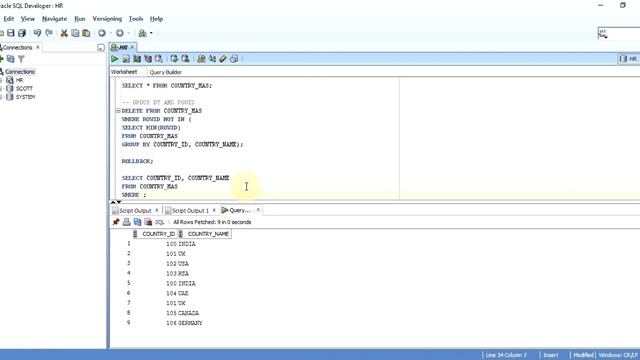Open the Back button history dropdown
This screenshot has width=640, height=360.
click(x=111, y=33)
